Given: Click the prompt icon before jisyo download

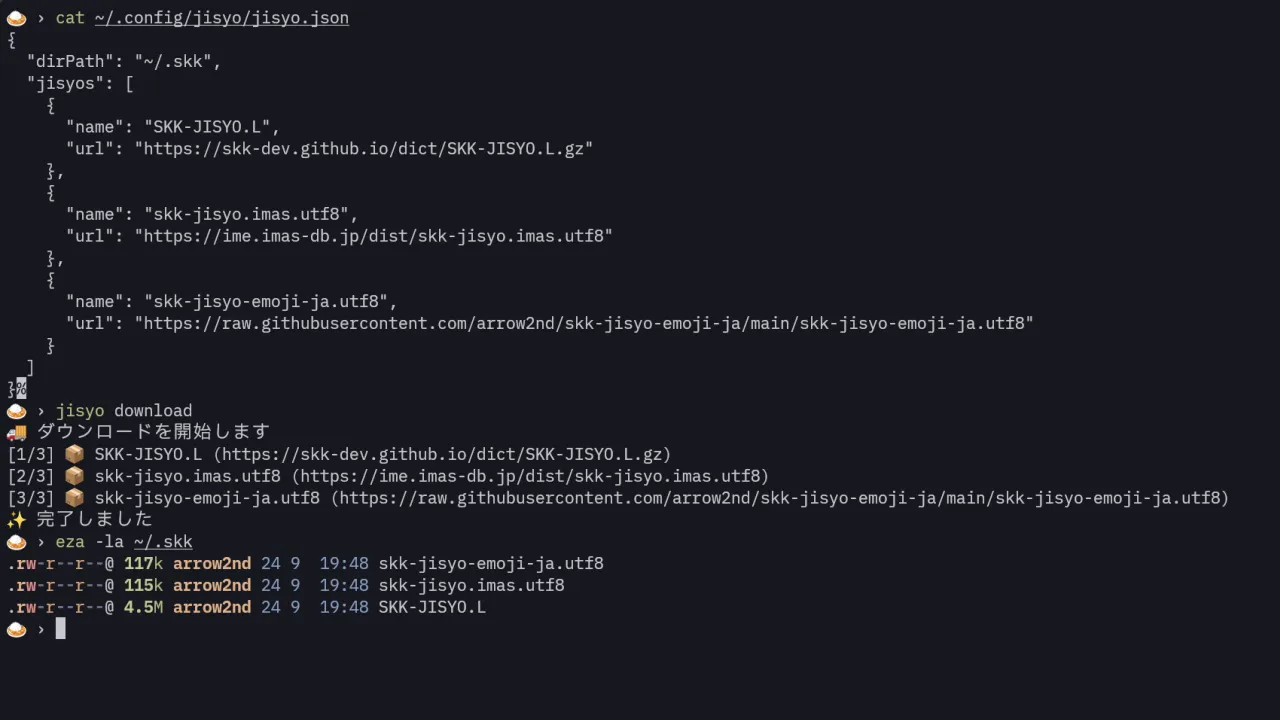Looking at the screenshot, I should [16, 411].
